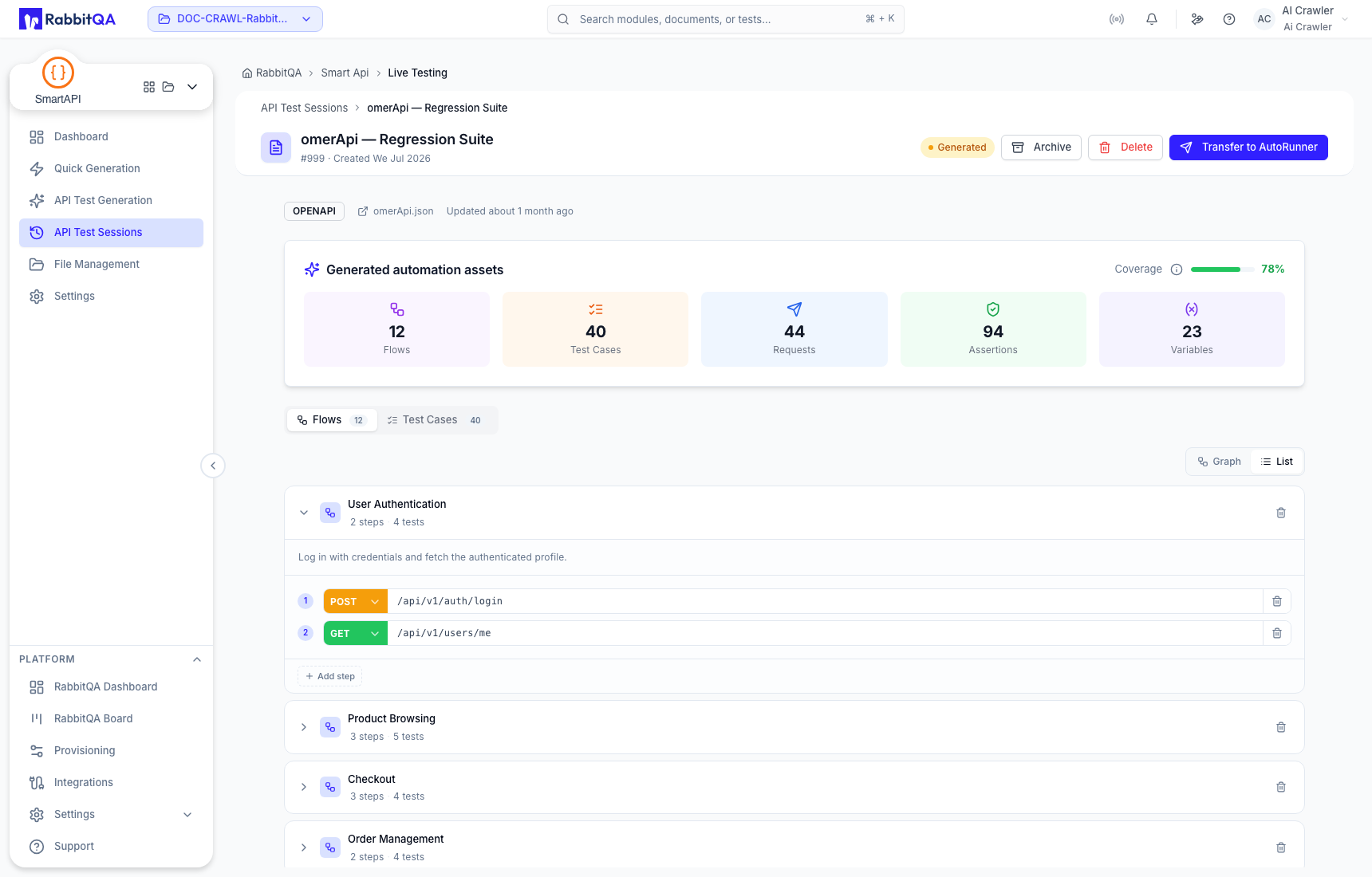Click the Archive button
Screen dimensions: 1372x877
1041,147
